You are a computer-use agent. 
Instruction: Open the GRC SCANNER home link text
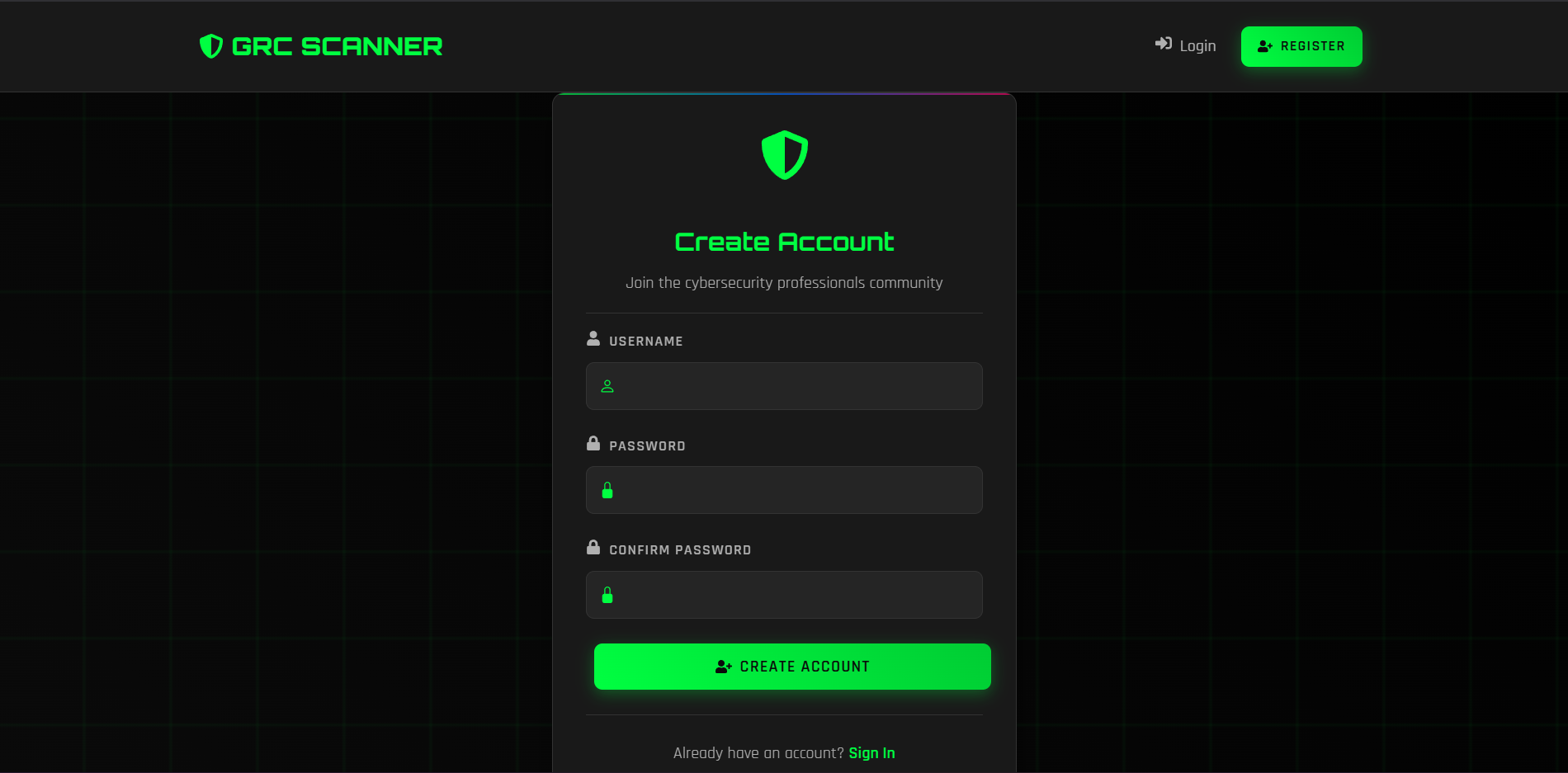tap(337, 46)
